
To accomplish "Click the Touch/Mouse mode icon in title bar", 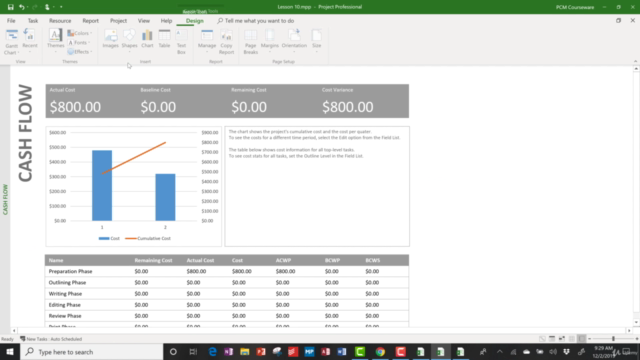I will pyautogui.click(x=47, y=7).
